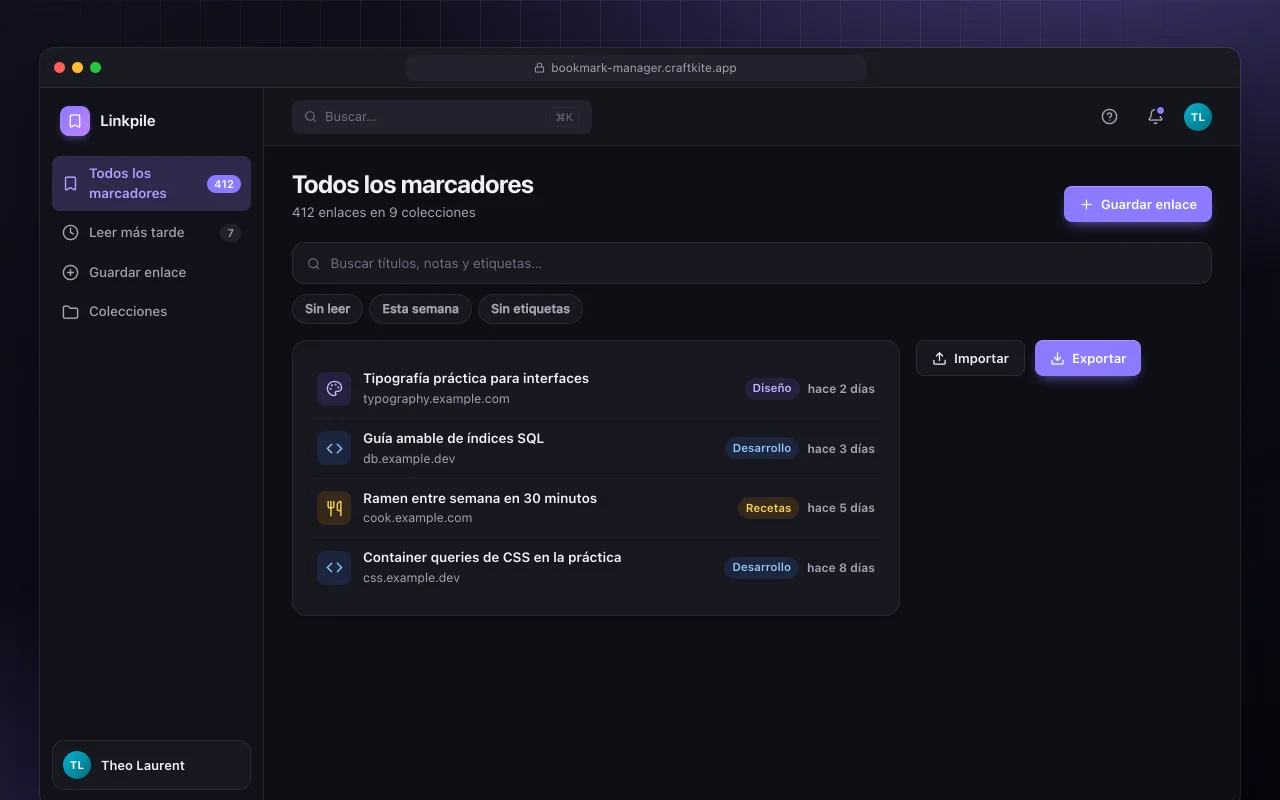Click the 412 badge in sidebar
The width and height of the screenshot is (1280, 800).
[x=224, y=184]
